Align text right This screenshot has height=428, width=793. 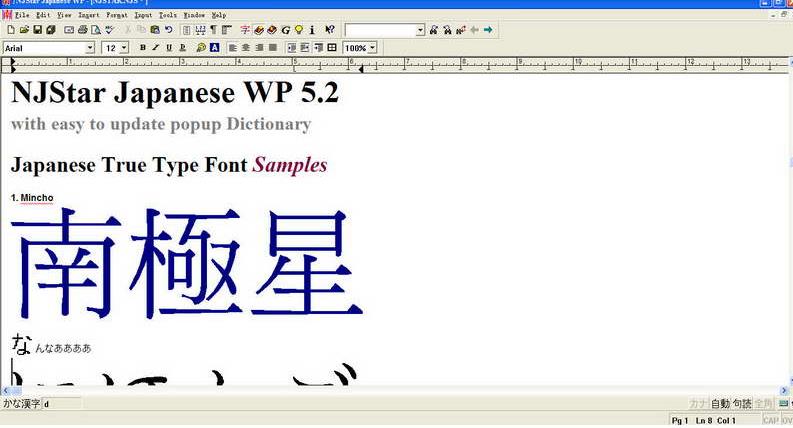(259, 48)
